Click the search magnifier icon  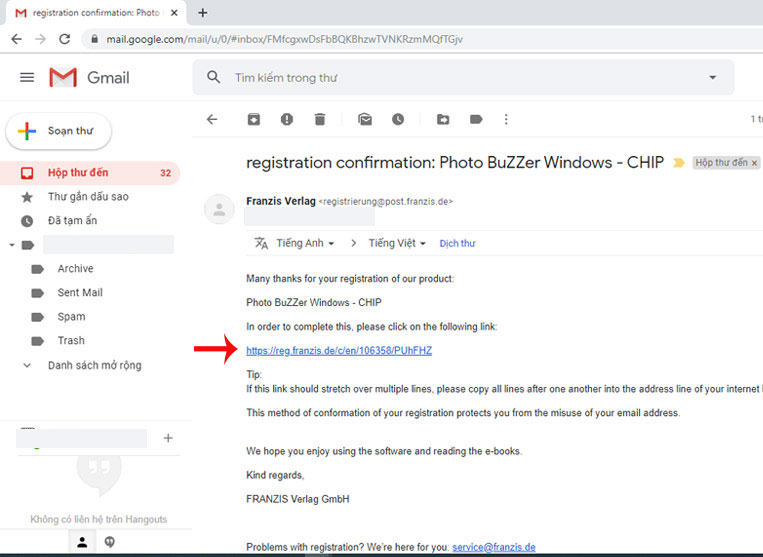click(214, 77)
